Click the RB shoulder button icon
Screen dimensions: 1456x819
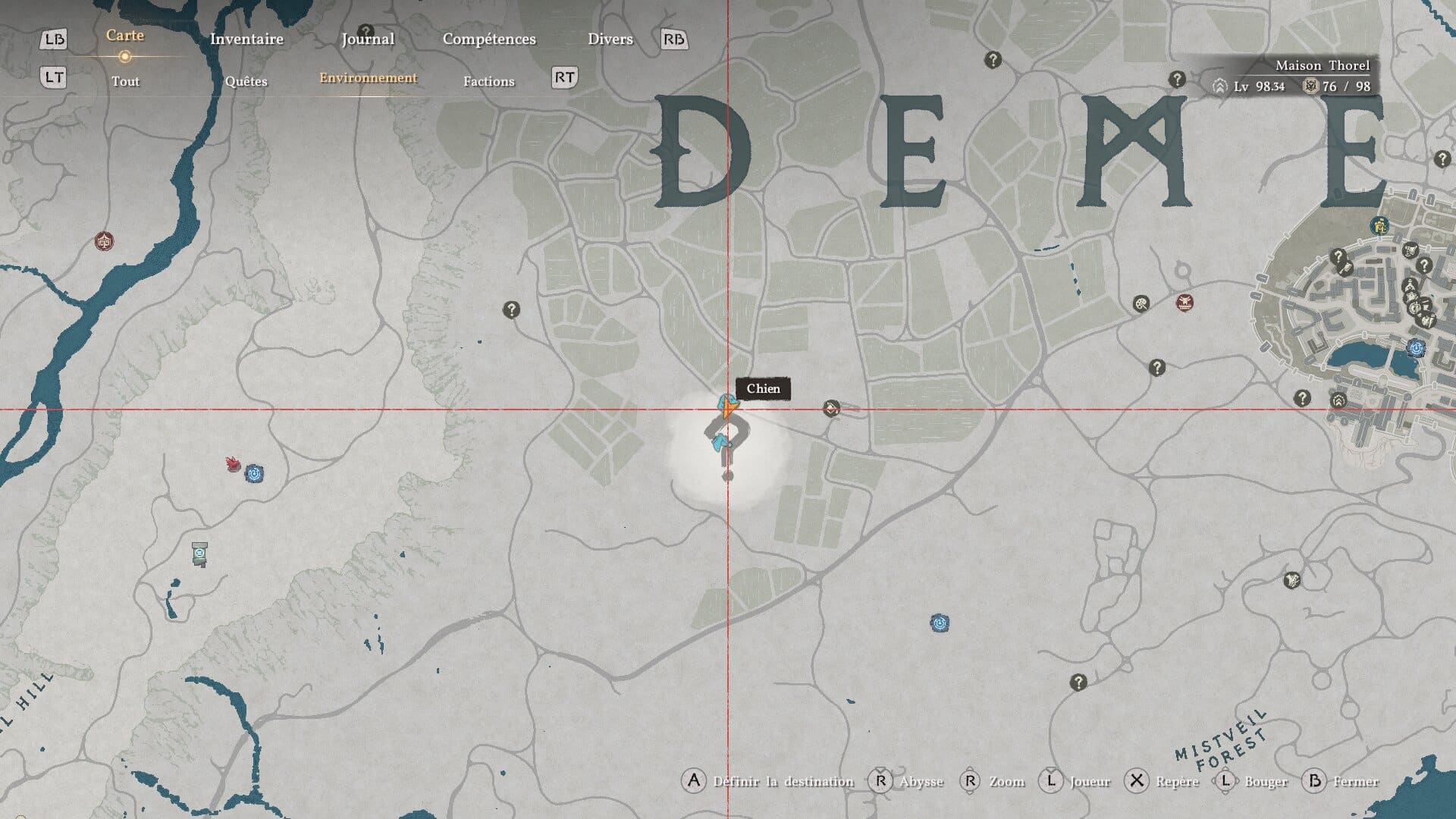pyautogui.click(x=673, y=39)
